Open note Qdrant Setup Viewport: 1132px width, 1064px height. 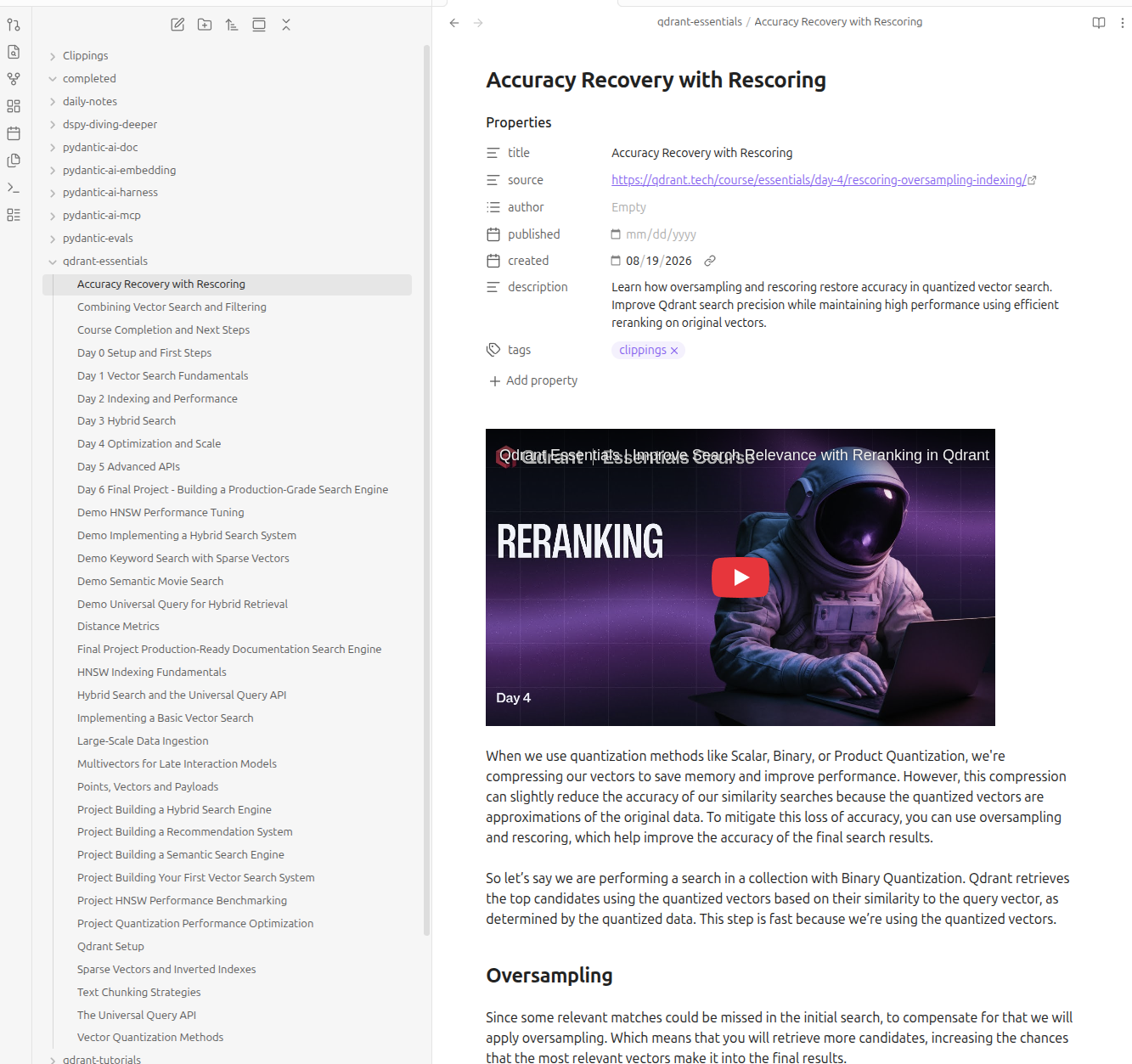pos(110,947)
